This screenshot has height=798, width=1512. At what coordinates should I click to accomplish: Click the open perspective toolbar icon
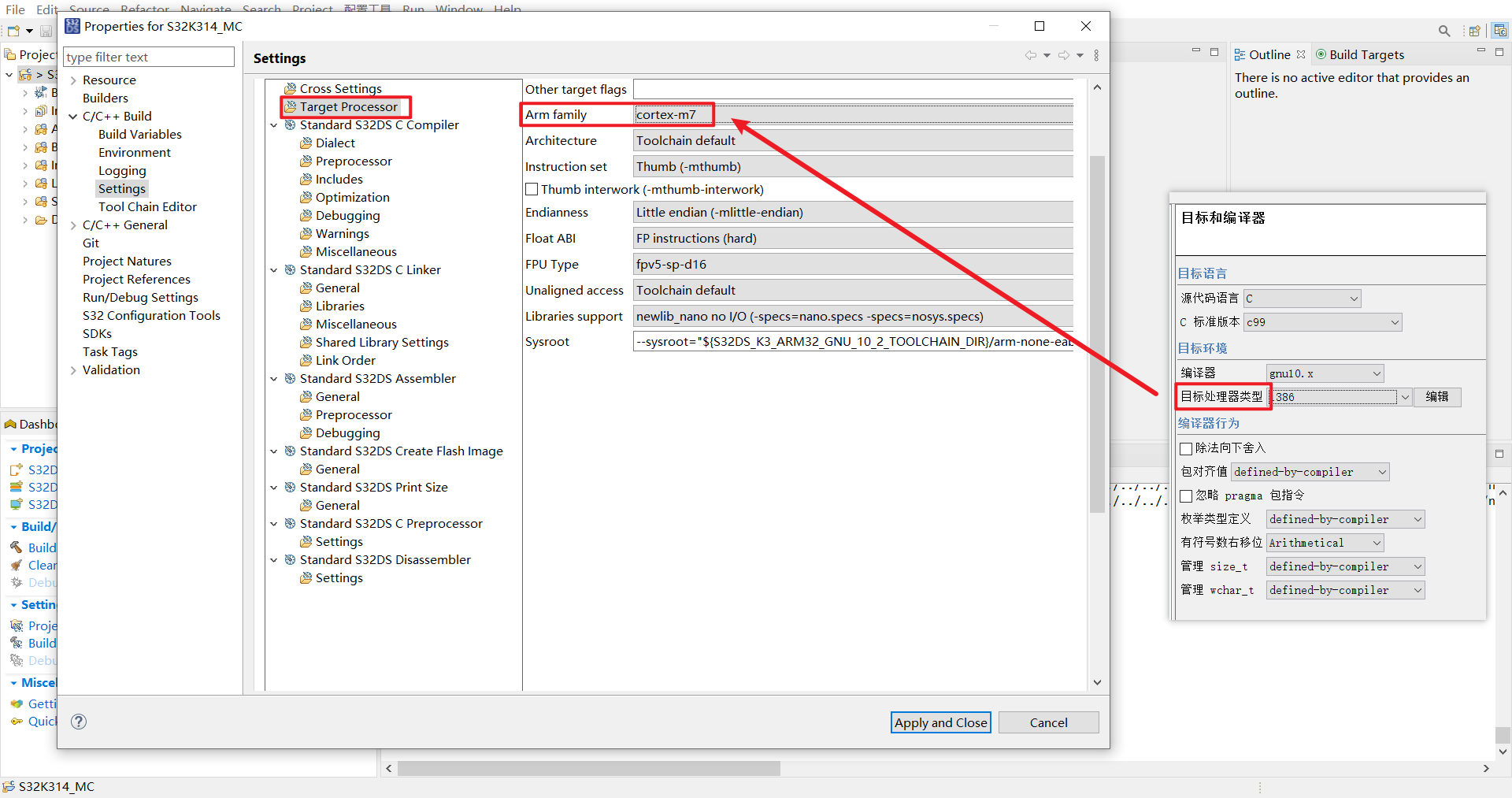click(1474, 31)
